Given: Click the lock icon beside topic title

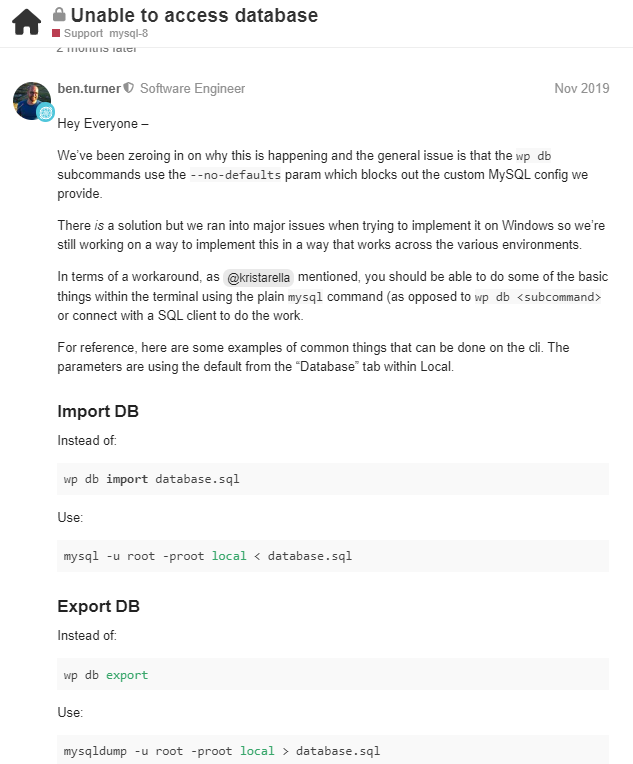Looking at the screenshot, I should click(59, 15).
